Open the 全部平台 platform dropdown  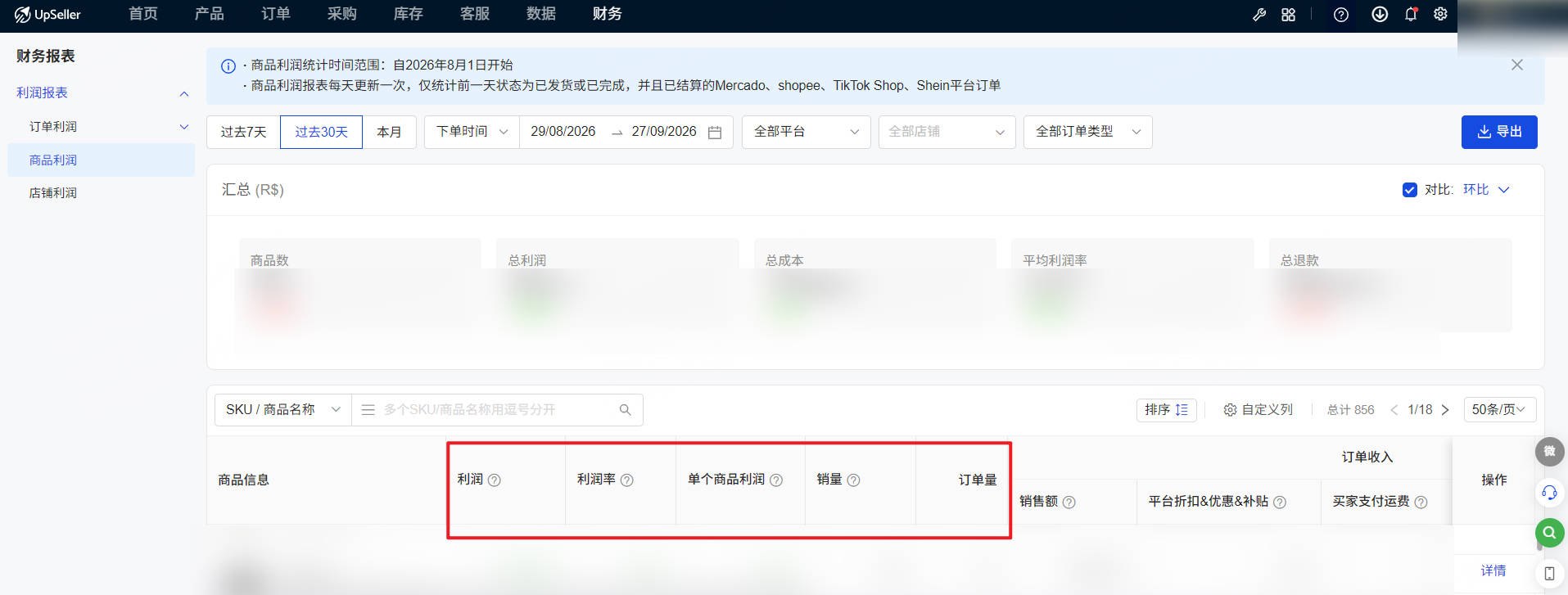tap(806, 132)
